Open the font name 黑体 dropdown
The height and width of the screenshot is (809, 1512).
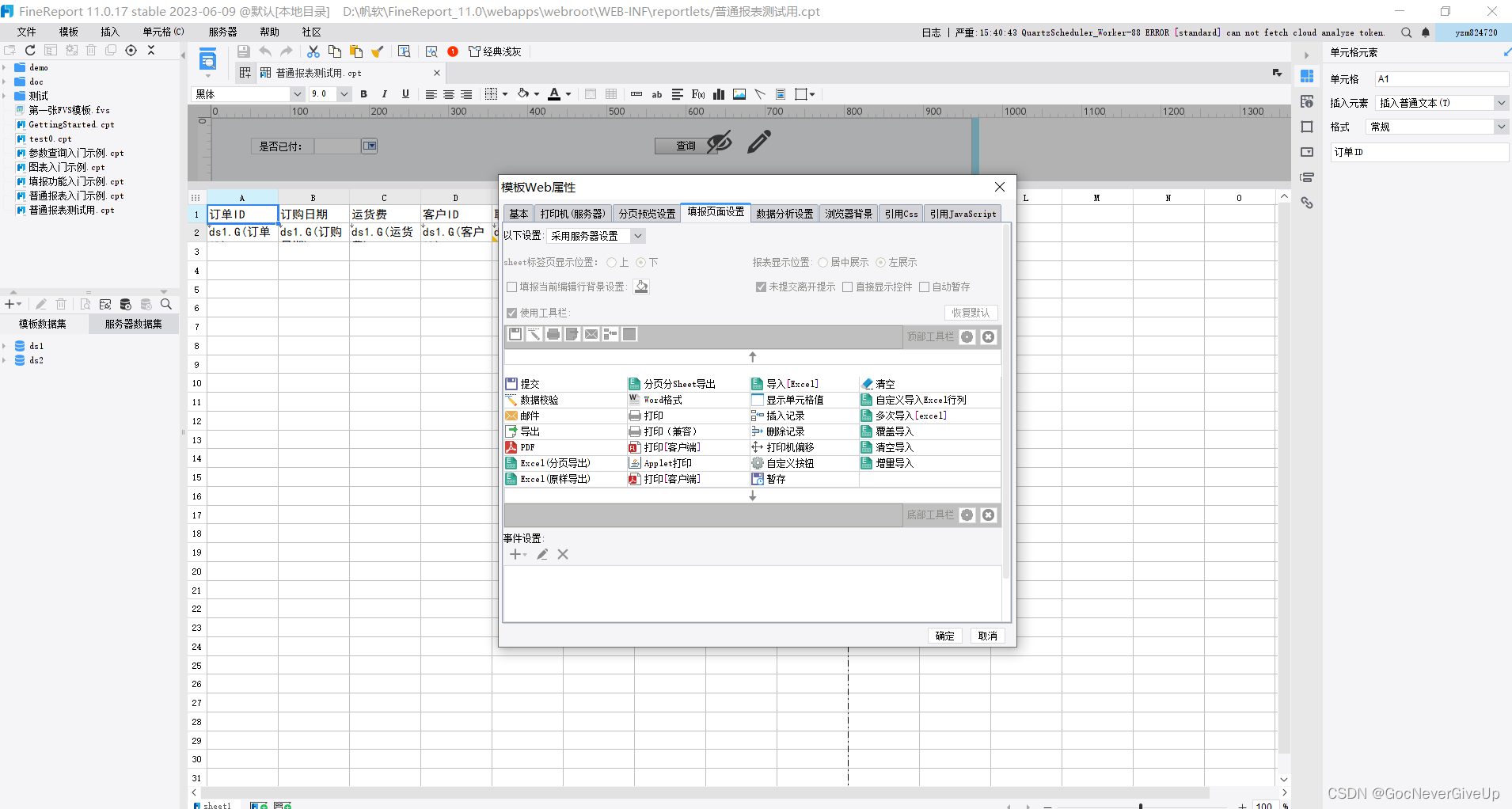coord(298,94)
